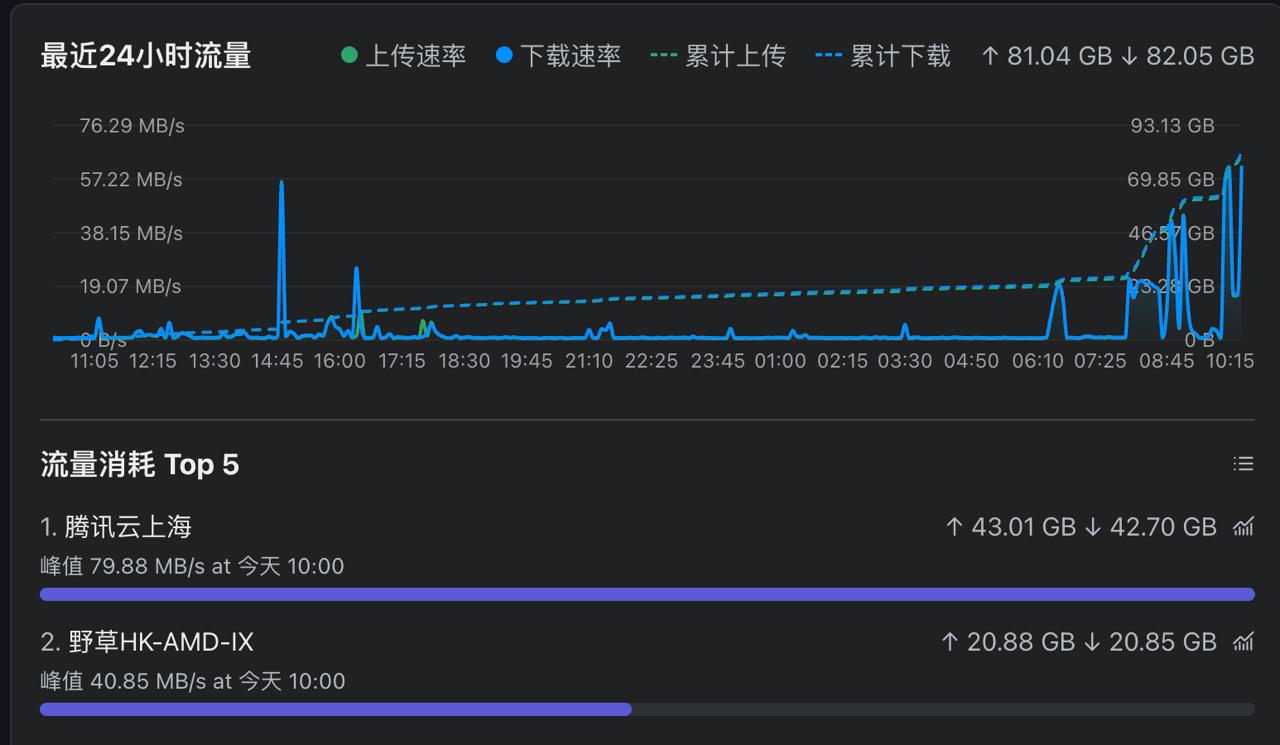Select the 最近24小时流量 chart title
Viewport: 1280px width, 745px height.
[x=146, y=56]
